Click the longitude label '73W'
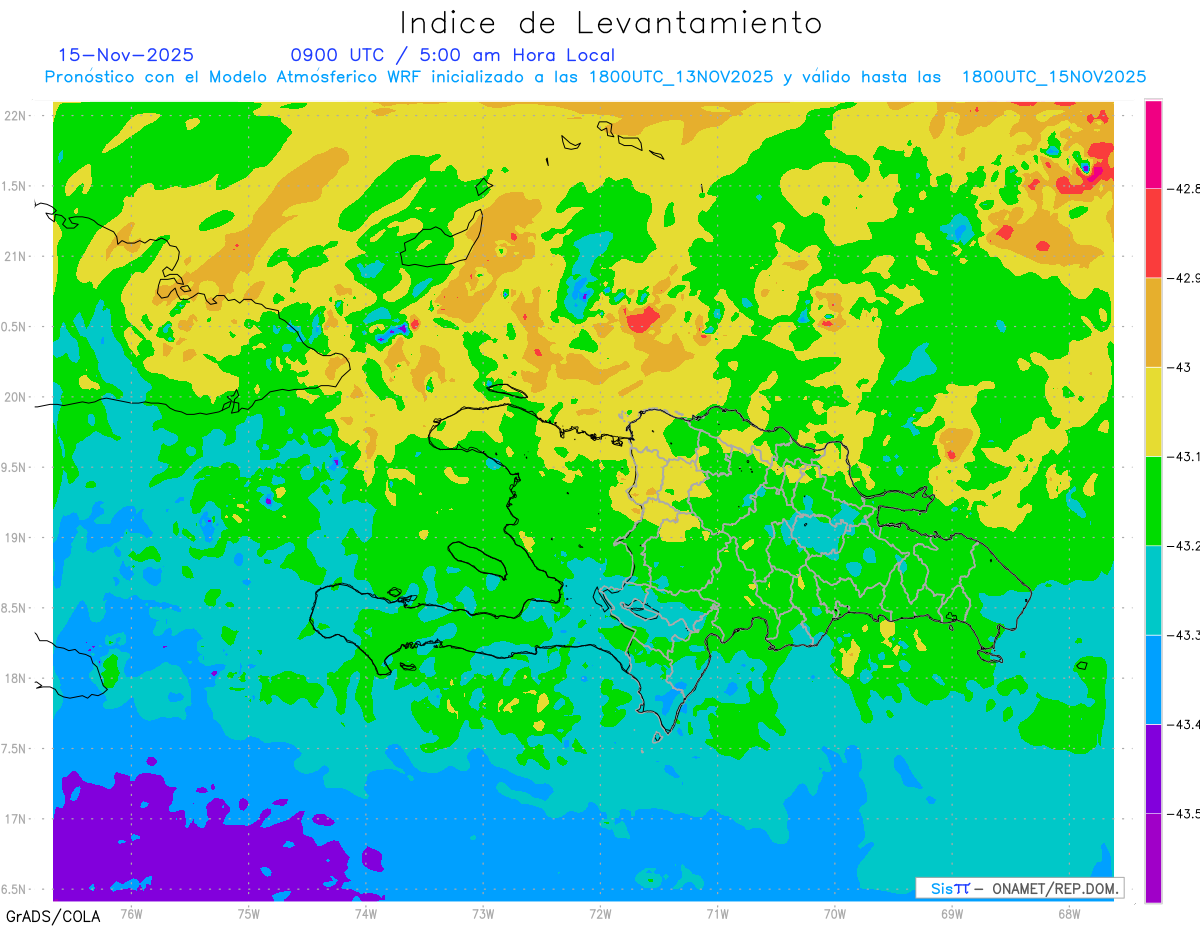The width and height of the screenshot is (1200, 927). click(483, 913)
